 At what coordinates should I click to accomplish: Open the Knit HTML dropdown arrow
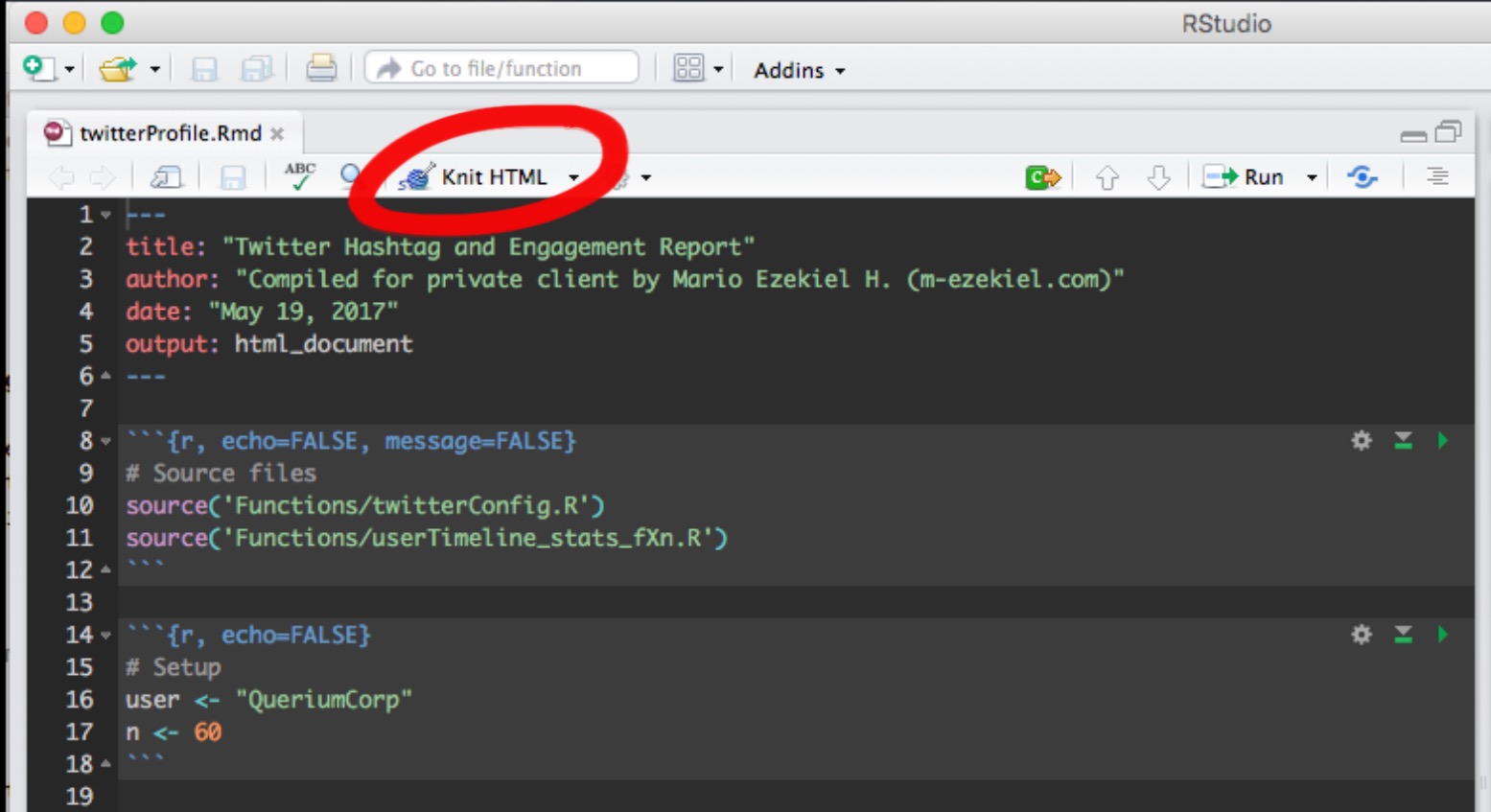click(x=573, y=178)
